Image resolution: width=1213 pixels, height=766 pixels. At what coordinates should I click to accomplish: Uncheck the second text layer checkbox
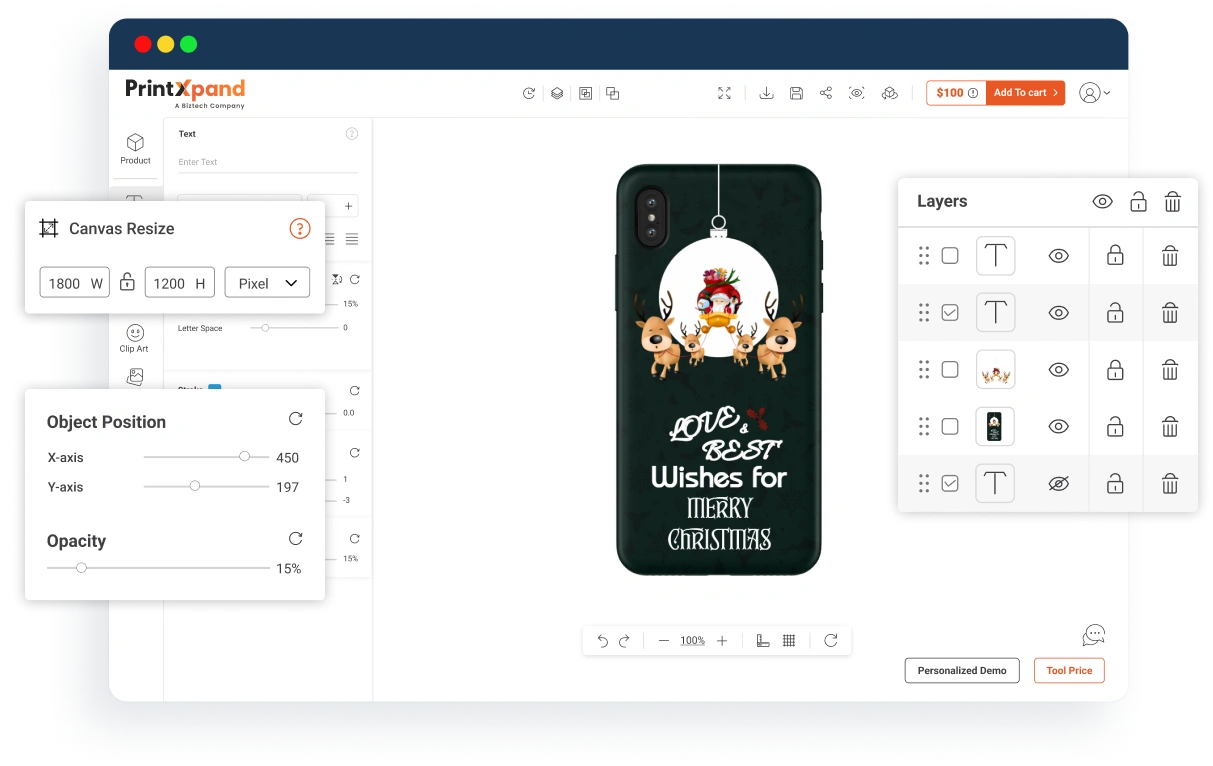(x=950, y=313)
